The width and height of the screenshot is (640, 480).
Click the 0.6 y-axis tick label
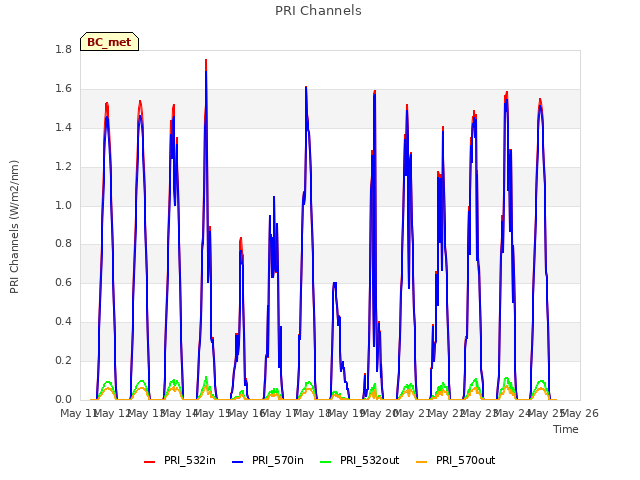(x=63, y=282)
